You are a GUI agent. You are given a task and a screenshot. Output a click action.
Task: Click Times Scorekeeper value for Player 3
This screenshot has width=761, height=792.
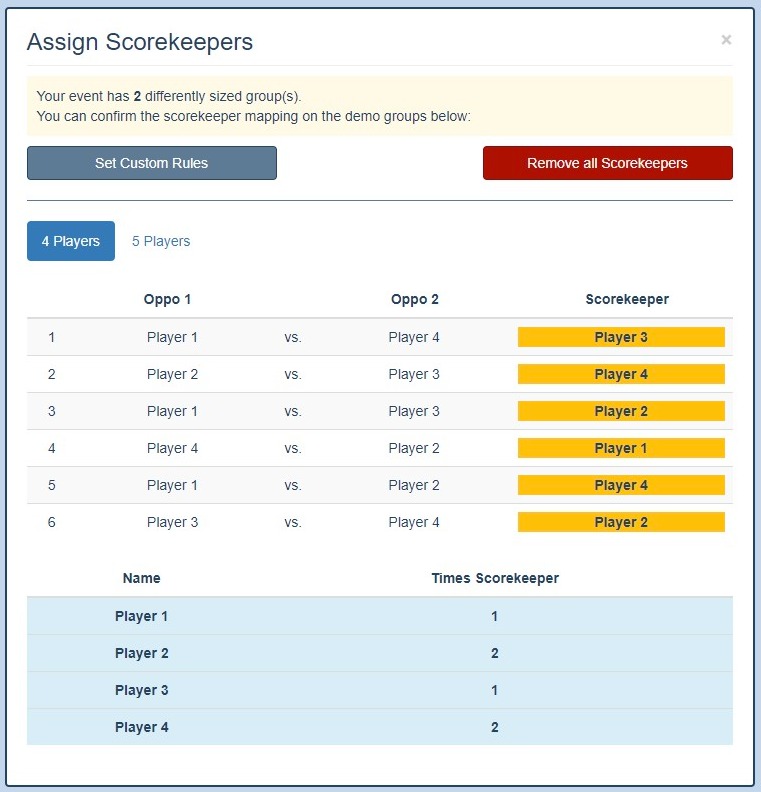tap(494, 690)
